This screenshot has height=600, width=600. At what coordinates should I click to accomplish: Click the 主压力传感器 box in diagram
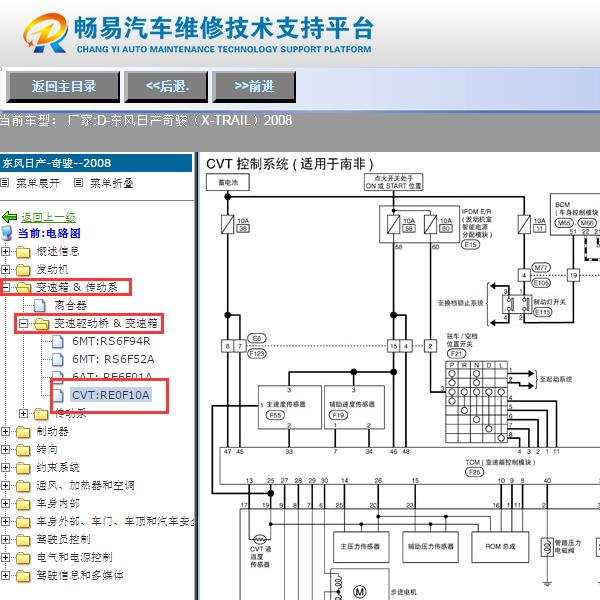coord(360,547)
